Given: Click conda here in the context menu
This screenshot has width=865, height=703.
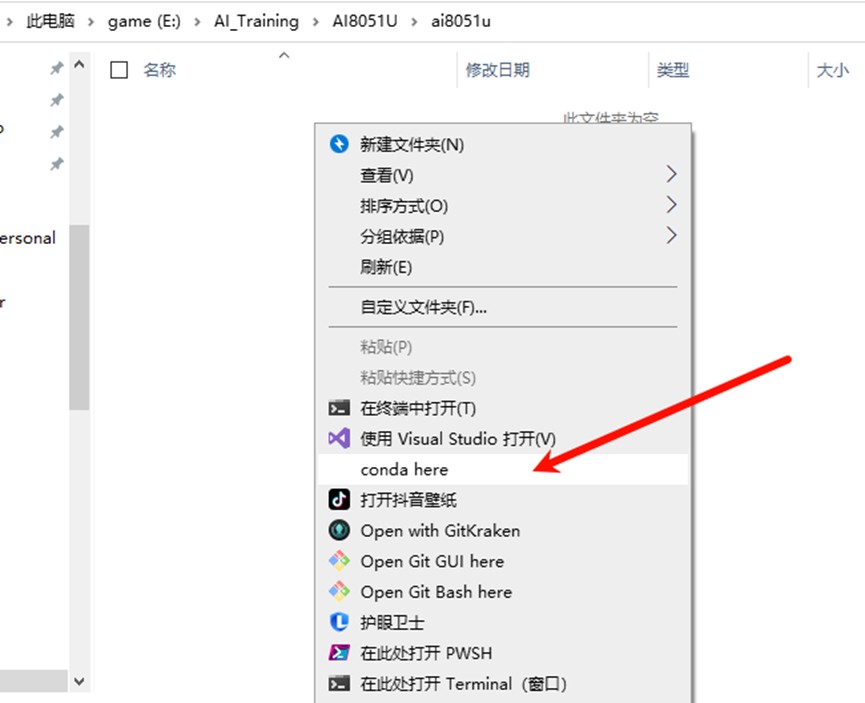Looking at the screenshot, I should [x=503, y=470].
